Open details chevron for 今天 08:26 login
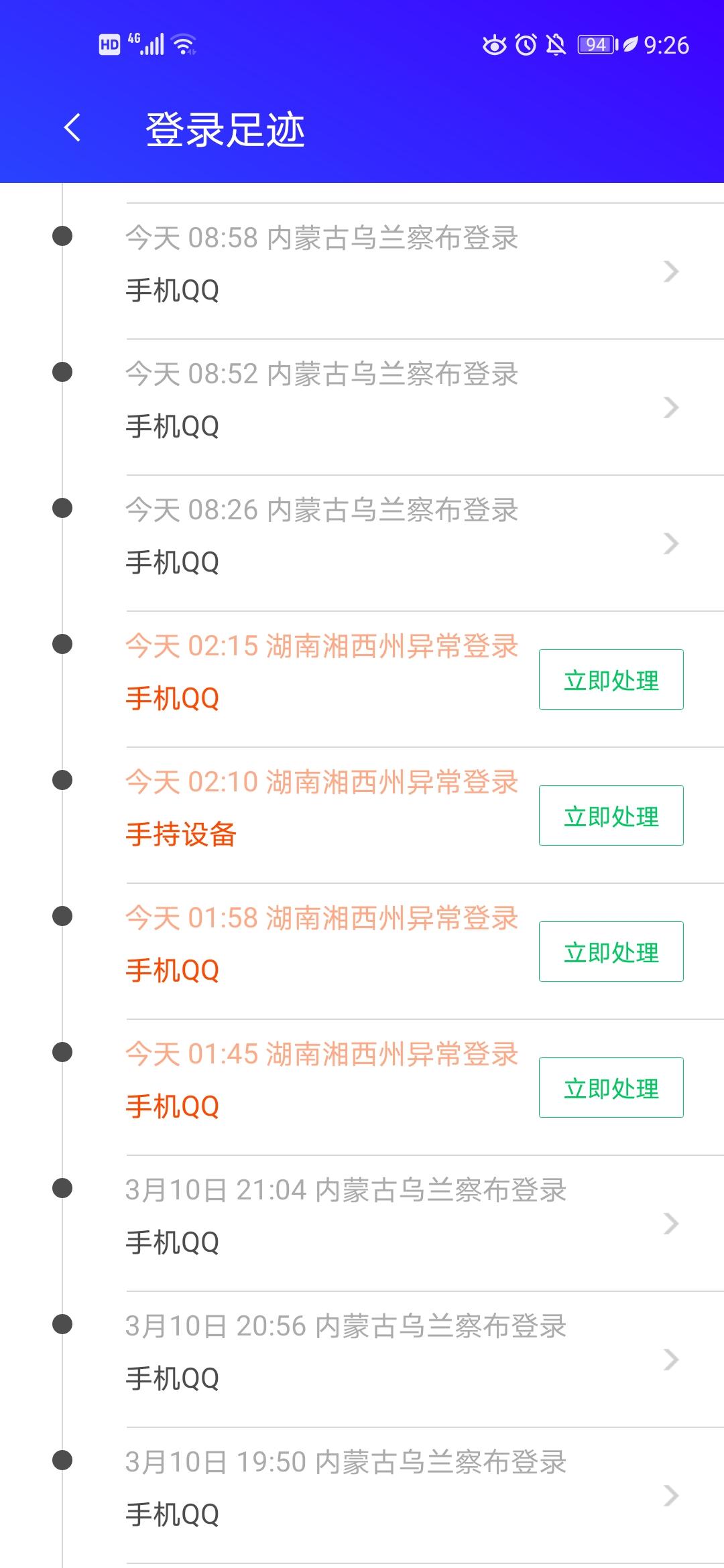Image resolution: width=724 pixels, height=1568 pixels. tap(670, 543)
